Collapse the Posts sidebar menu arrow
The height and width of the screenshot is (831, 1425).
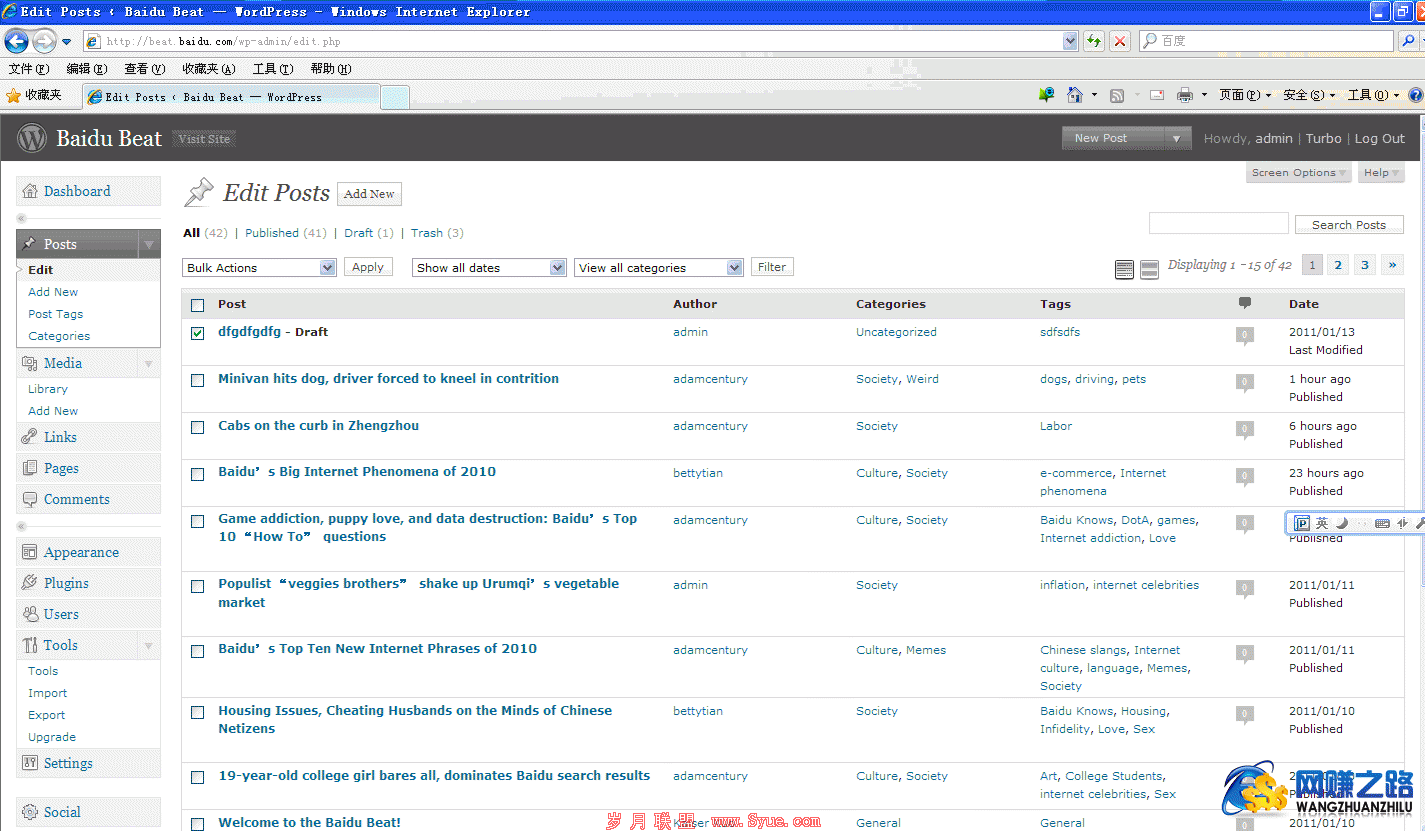click(x=148, y=244)
